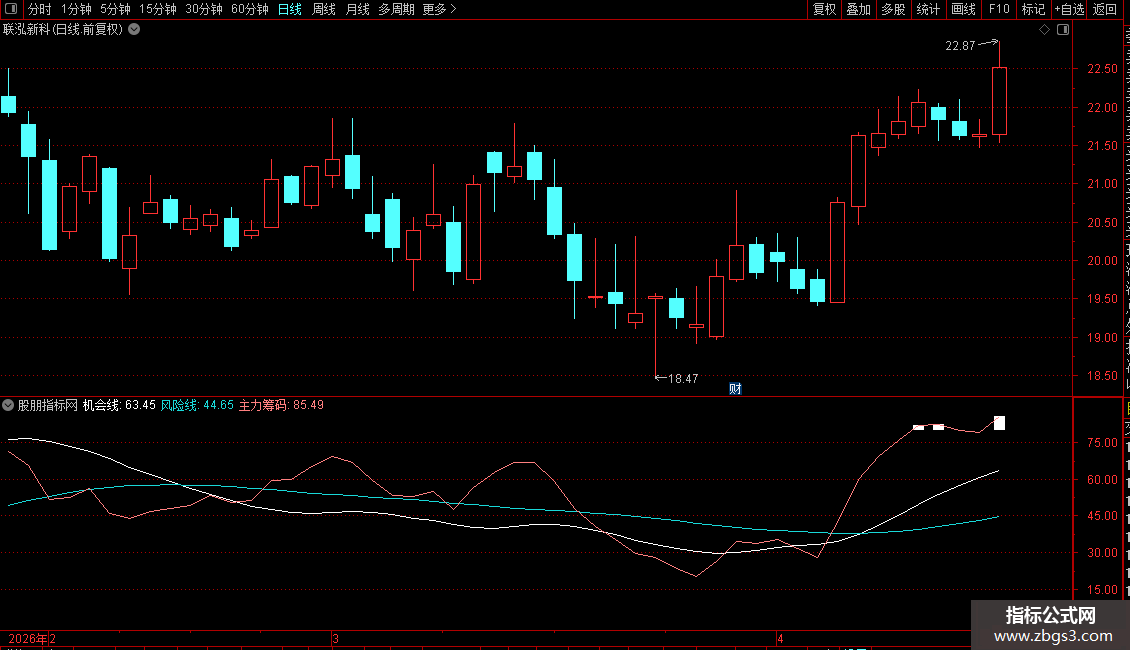The width and height of the screenshot is (1130, 650).
Task: Switch to 分时 intraday view
Action: click(x=40, y=9)
